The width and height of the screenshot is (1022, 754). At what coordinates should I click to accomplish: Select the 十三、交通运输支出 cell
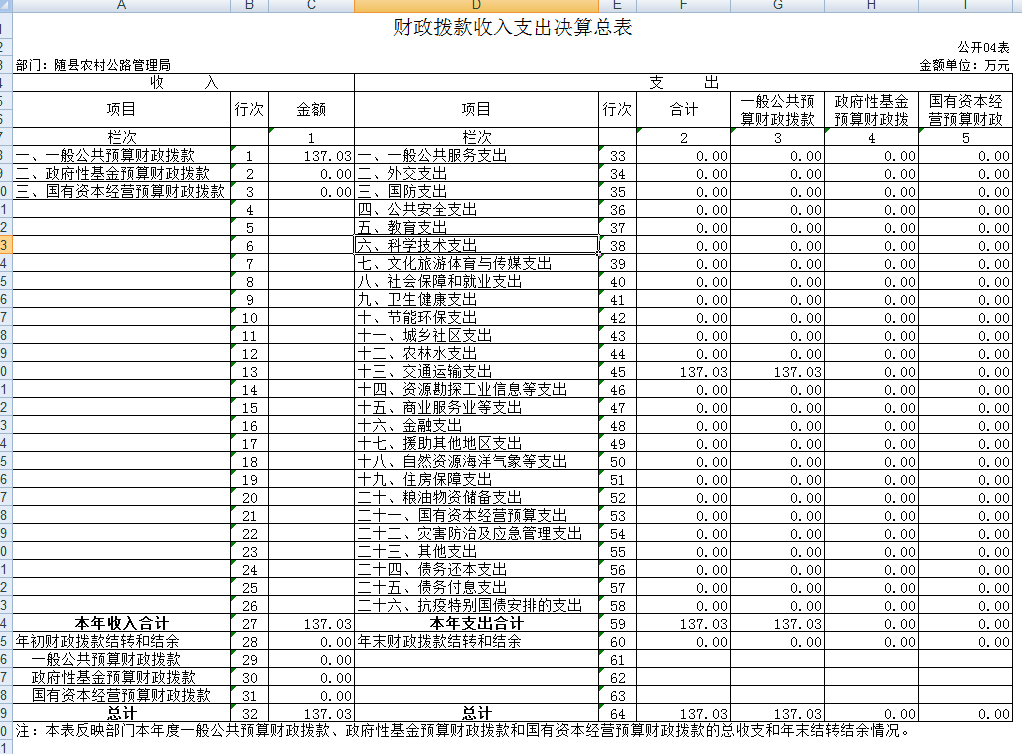[x=476, y=371]
